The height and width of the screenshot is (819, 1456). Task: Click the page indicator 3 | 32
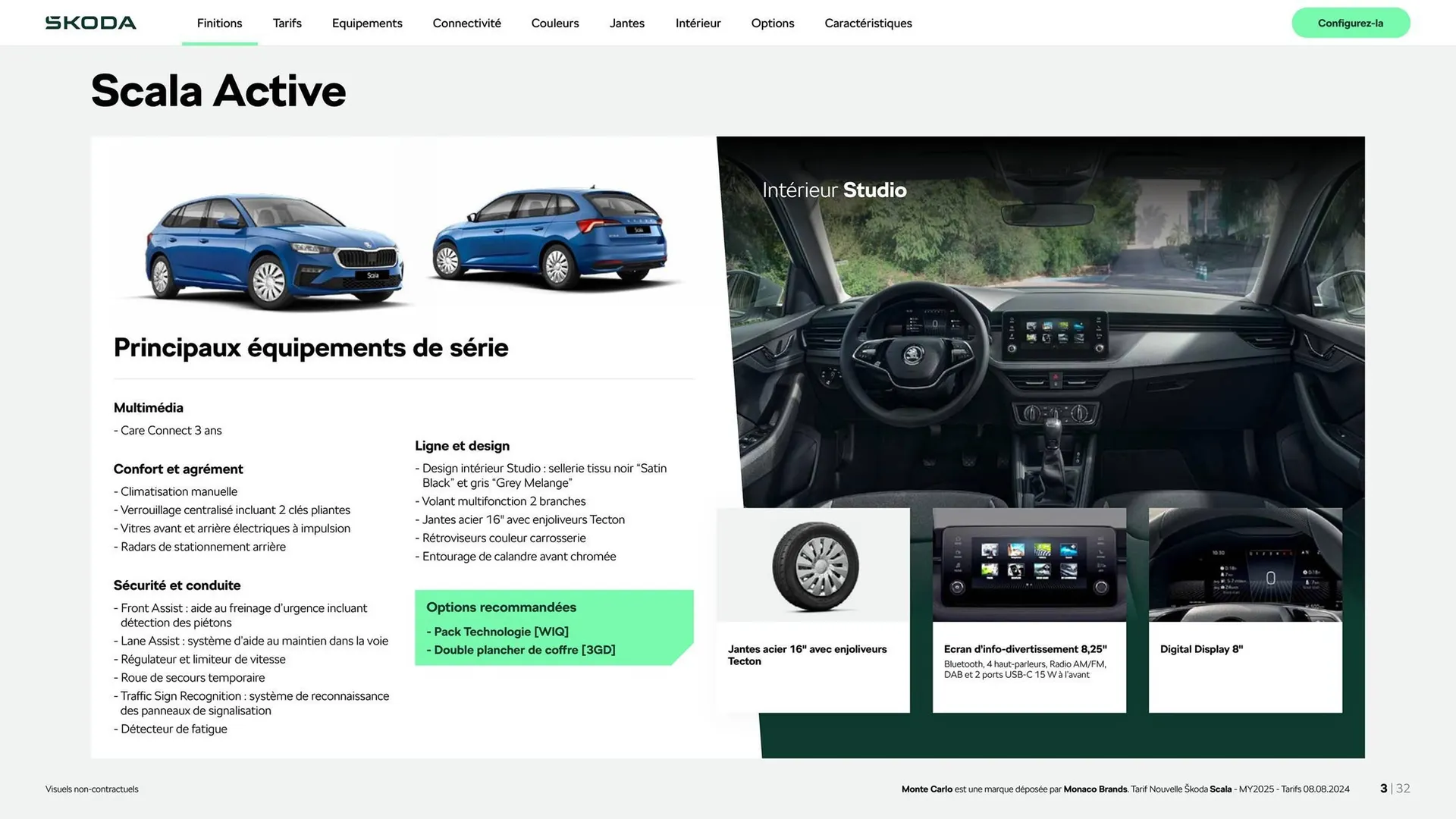pyautogui.click(x=1394, y=789)
